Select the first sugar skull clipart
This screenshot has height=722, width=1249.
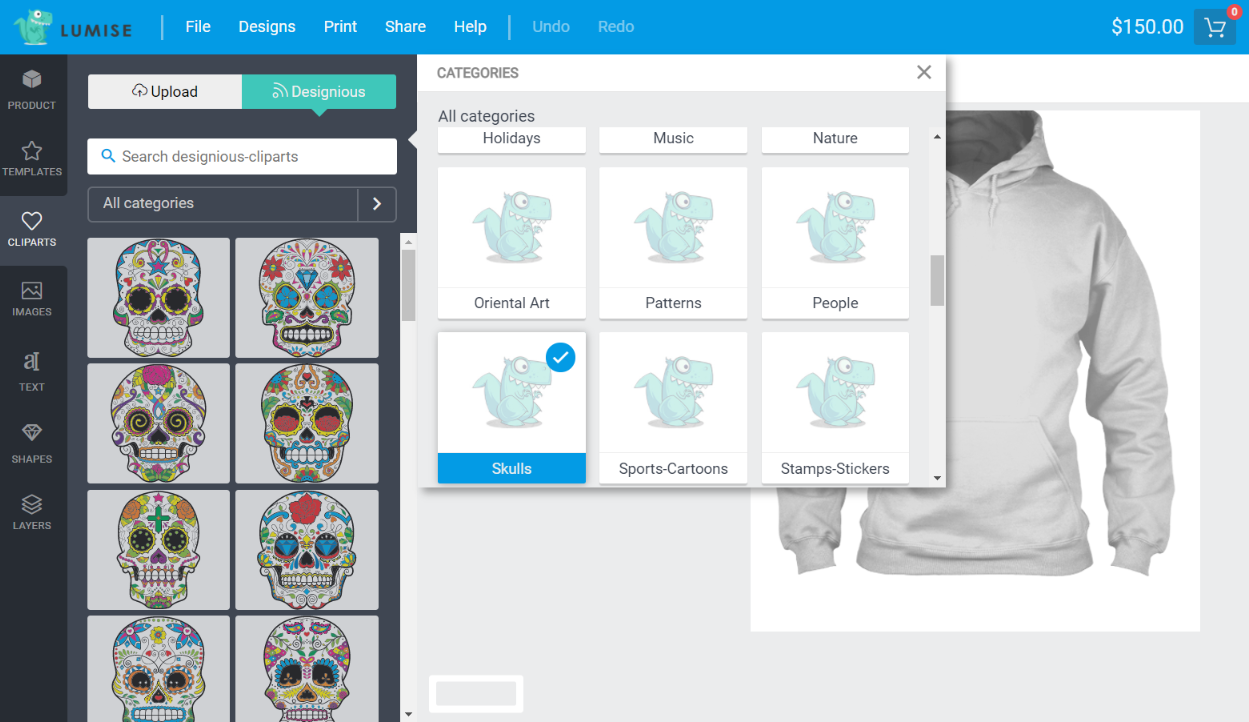(x=157, y=297)
